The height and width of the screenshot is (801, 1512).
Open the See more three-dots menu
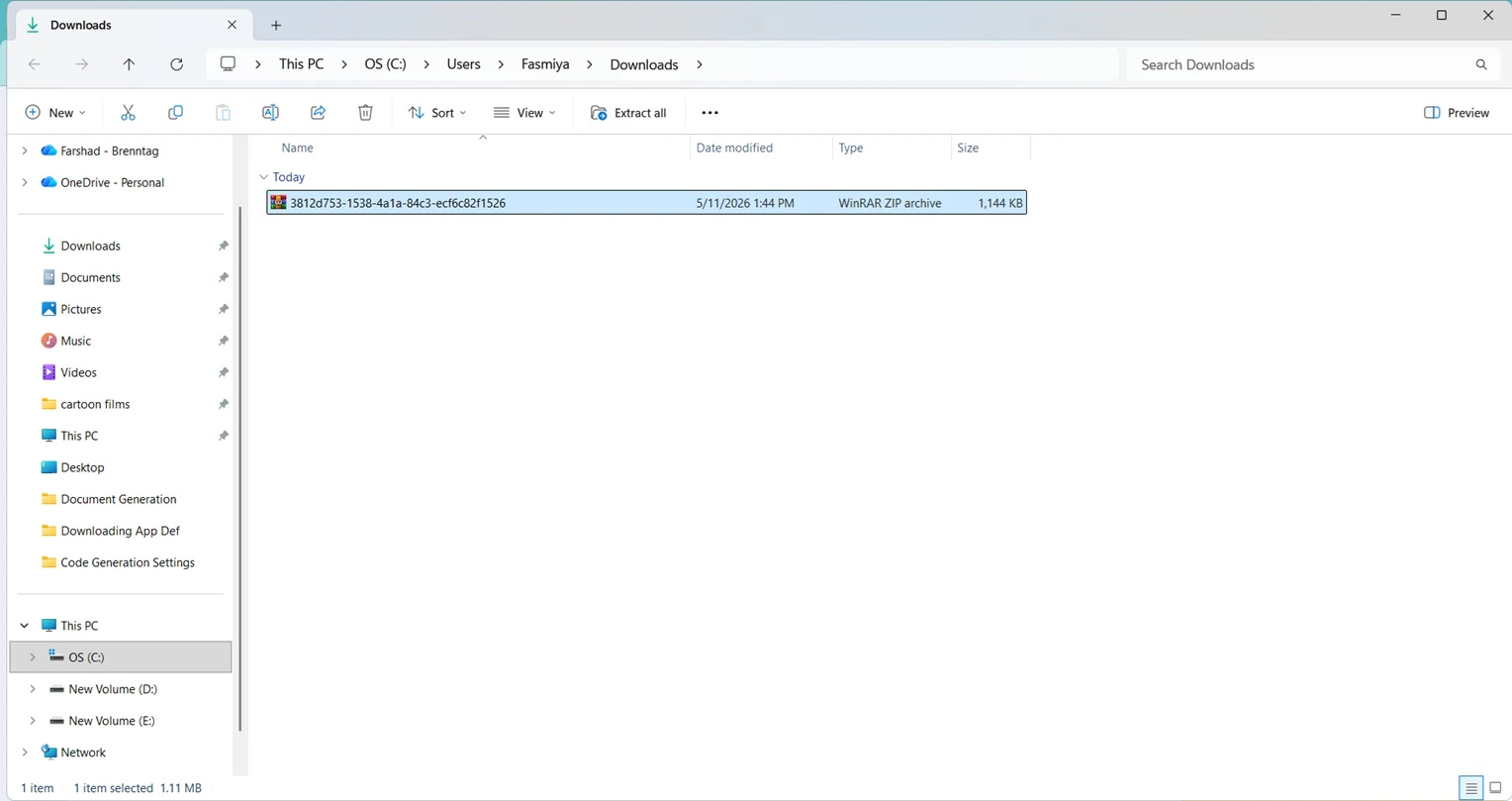(709, 113)
